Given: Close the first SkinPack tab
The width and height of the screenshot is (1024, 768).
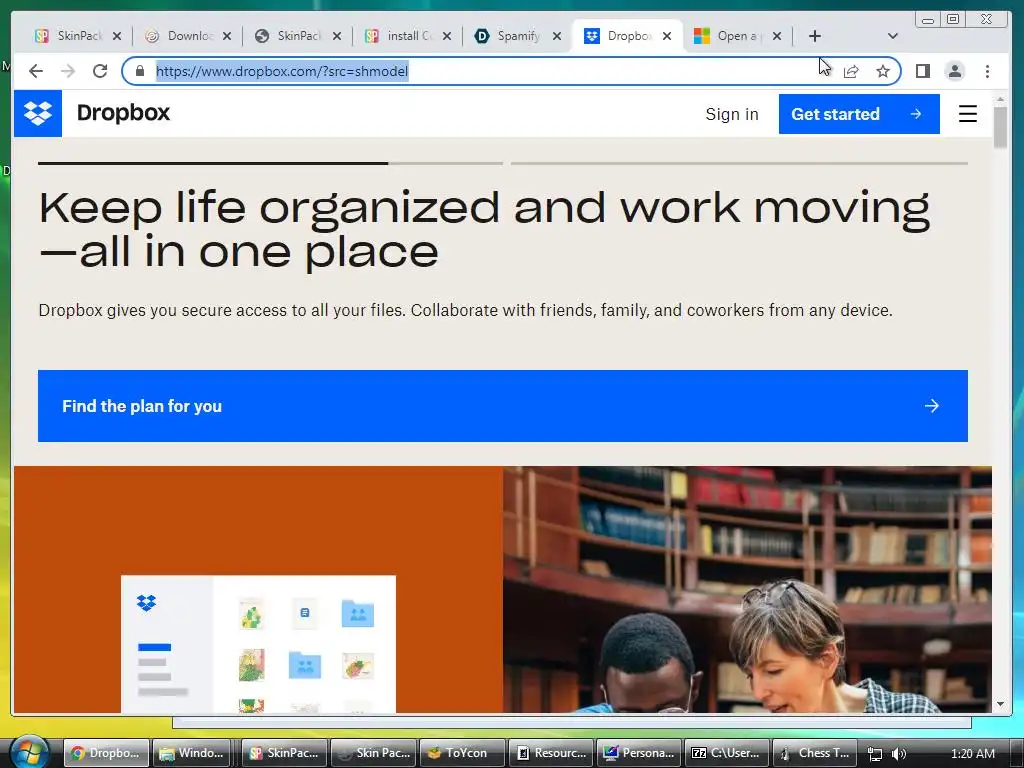Looking at the screenshot, I should pos(117,37).
